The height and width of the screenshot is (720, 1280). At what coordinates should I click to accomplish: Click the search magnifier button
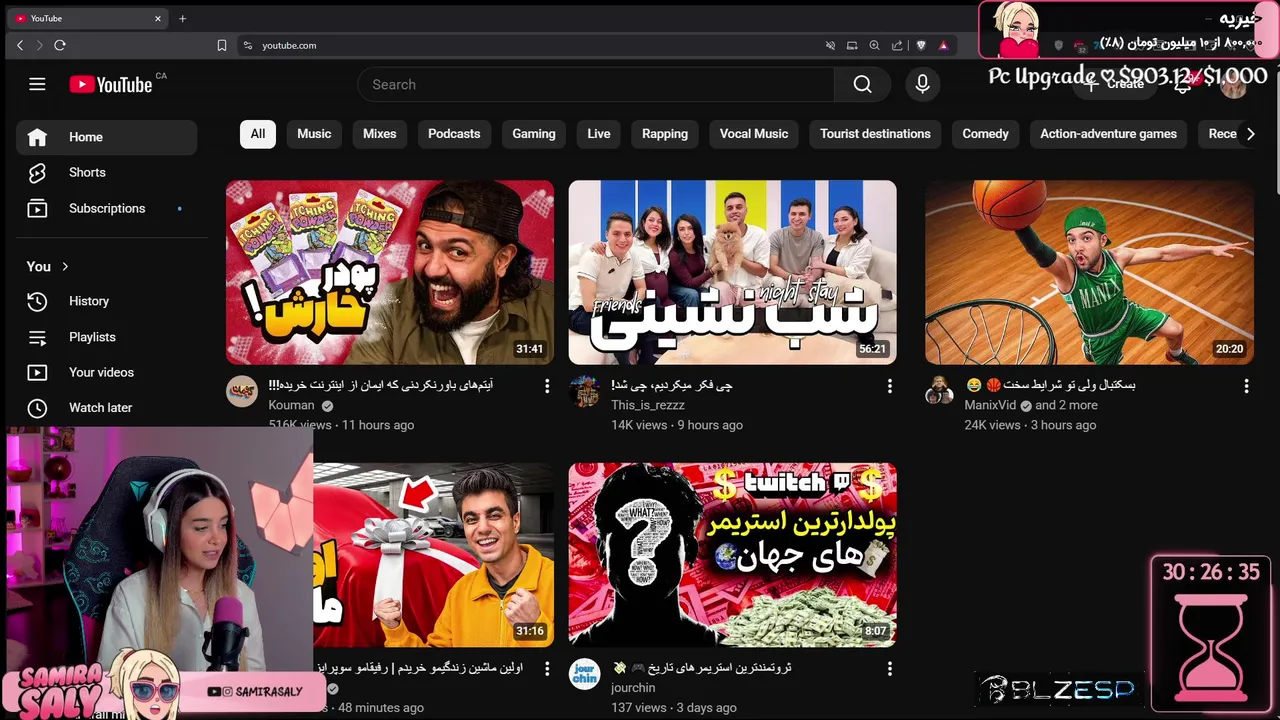point(862,85)
